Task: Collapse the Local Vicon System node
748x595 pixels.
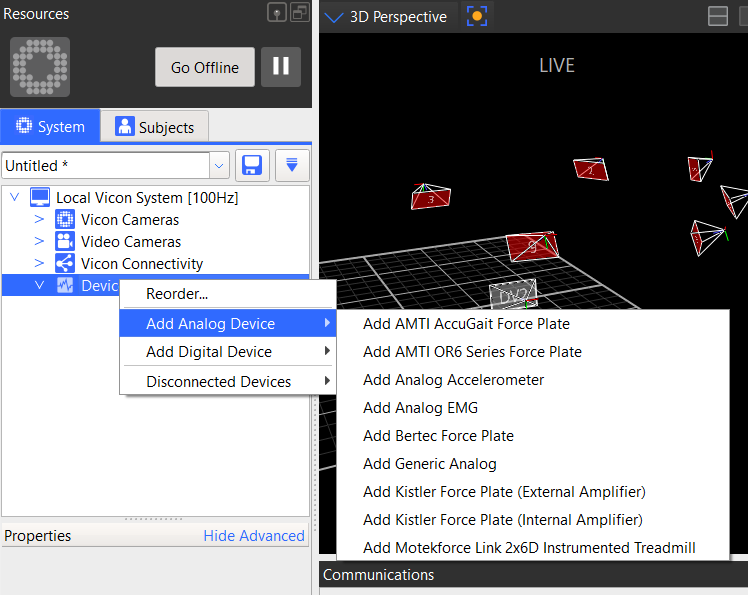Action: click(x=15, y=197)
